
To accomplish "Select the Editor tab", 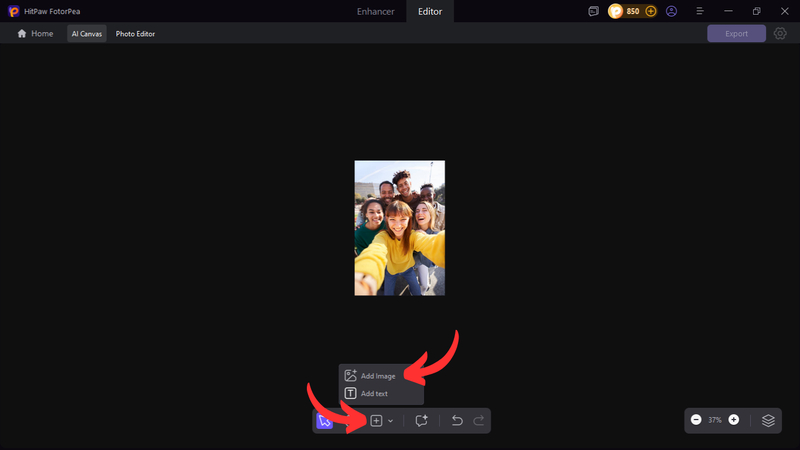I will tap(430, 11).
